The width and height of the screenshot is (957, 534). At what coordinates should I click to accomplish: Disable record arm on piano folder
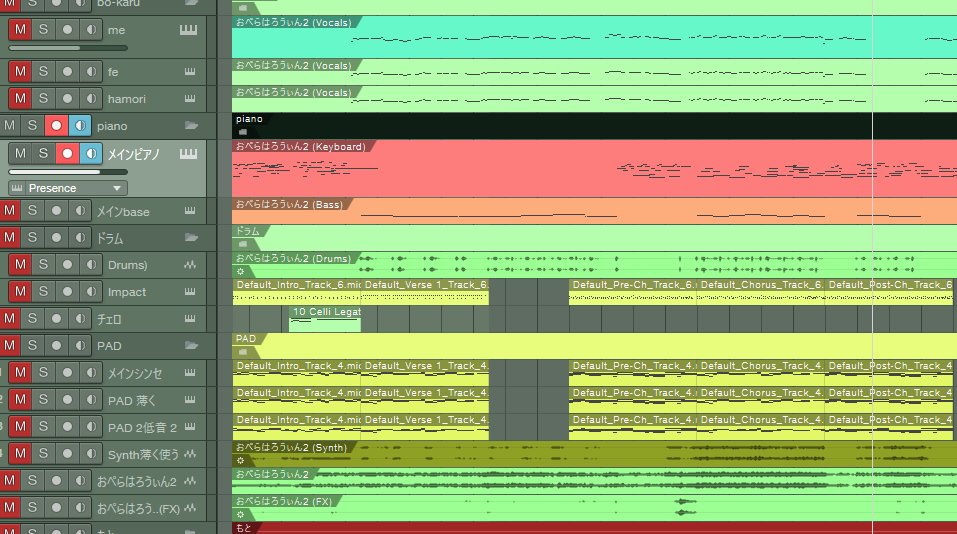(56, 125)
